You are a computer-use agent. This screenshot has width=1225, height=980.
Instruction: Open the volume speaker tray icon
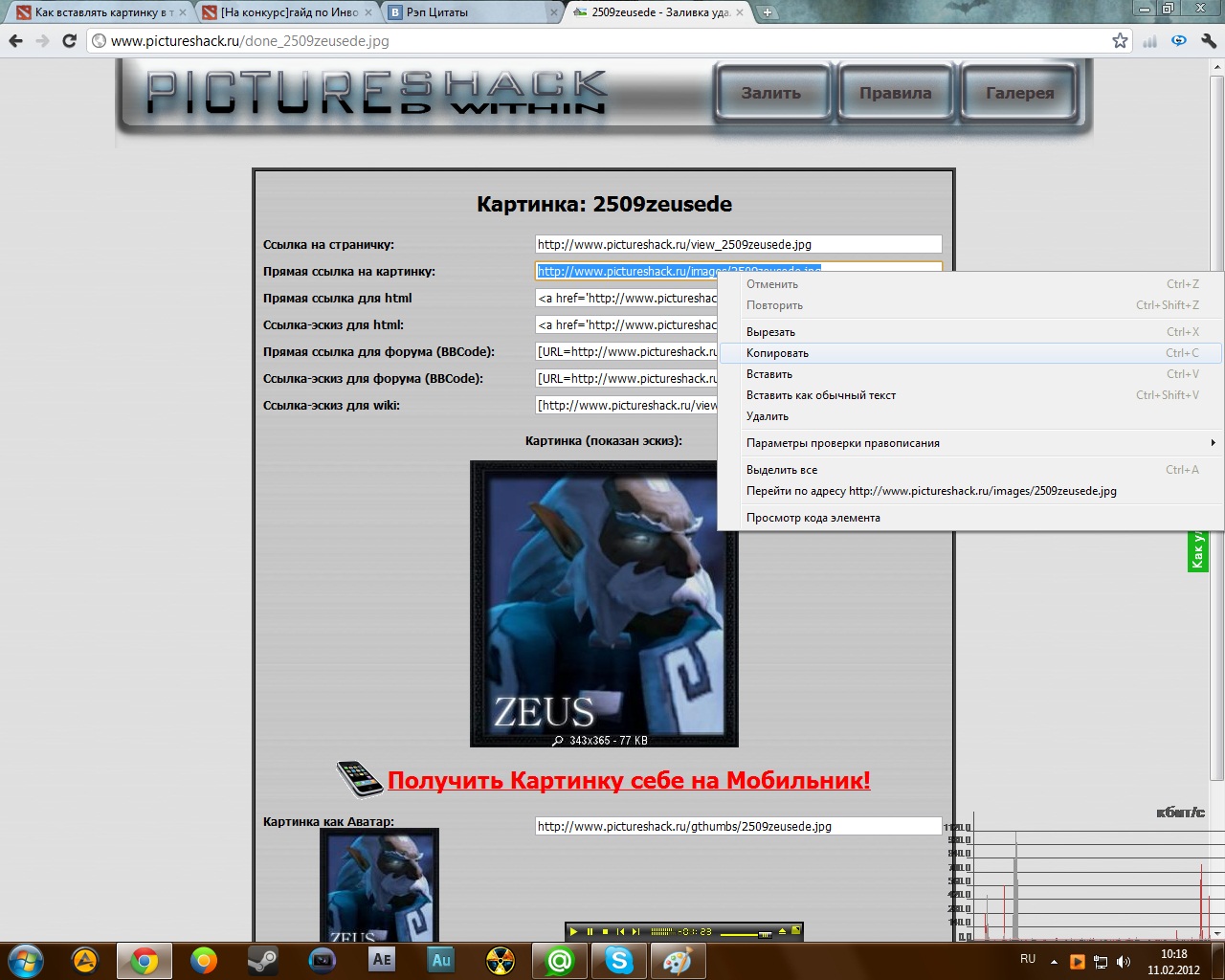[x=1124, y=961]
